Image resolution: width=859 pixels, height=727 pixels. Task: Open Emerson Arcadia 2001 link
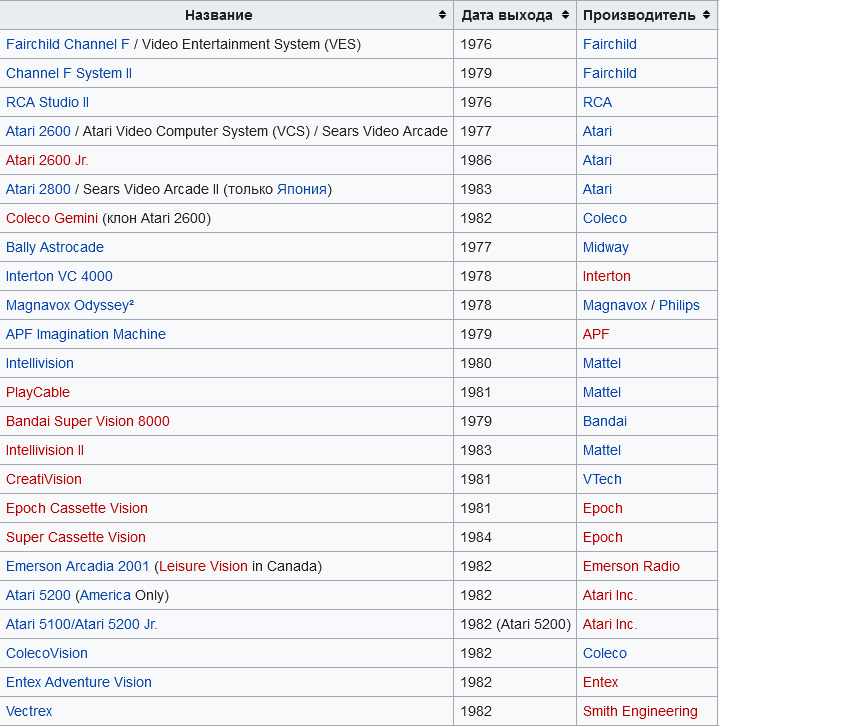[x=77, y=566]
